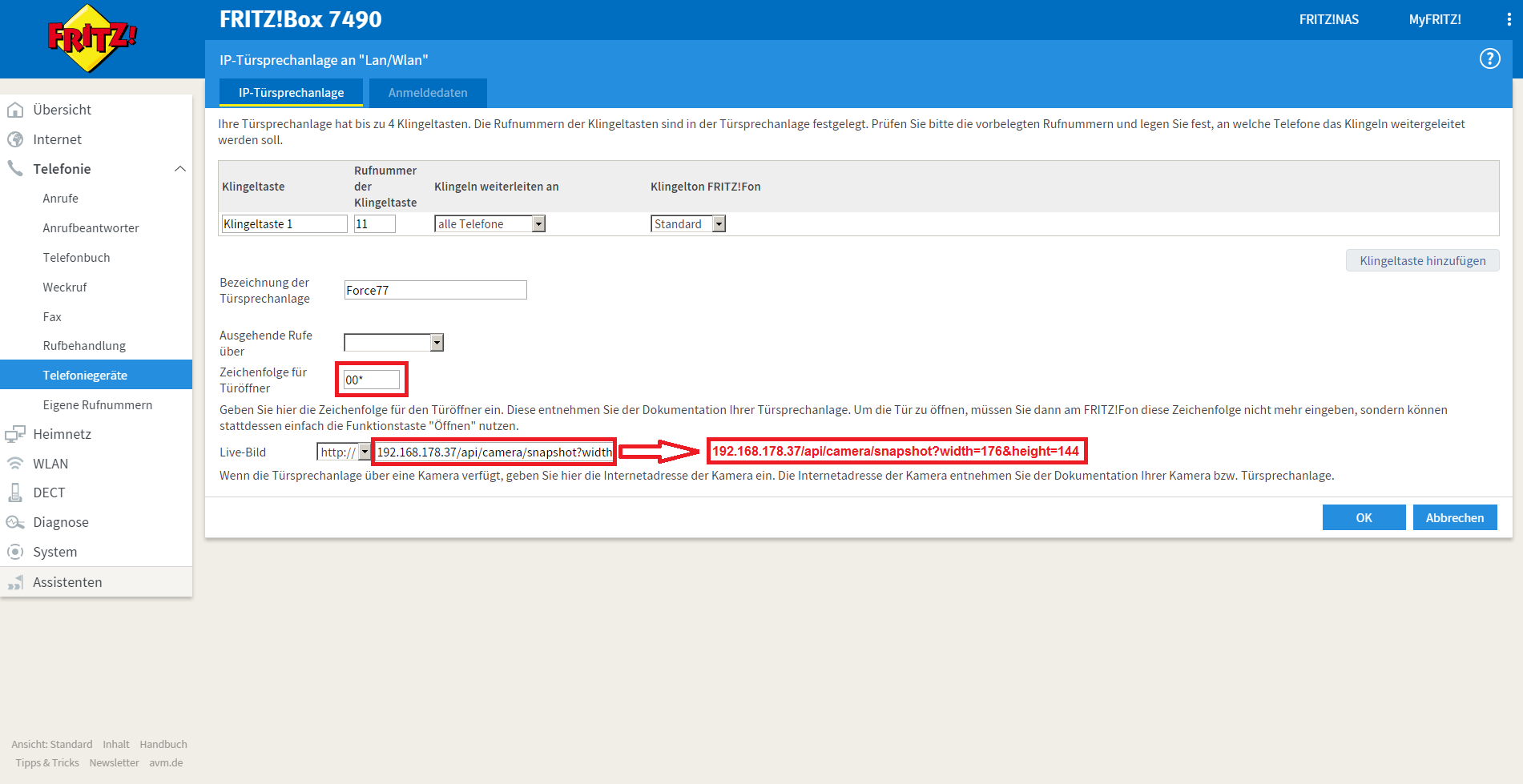Open the three-dot menu in header
The height and width of the screenshot is (784, 1523).
click(x=1509, y=20)
